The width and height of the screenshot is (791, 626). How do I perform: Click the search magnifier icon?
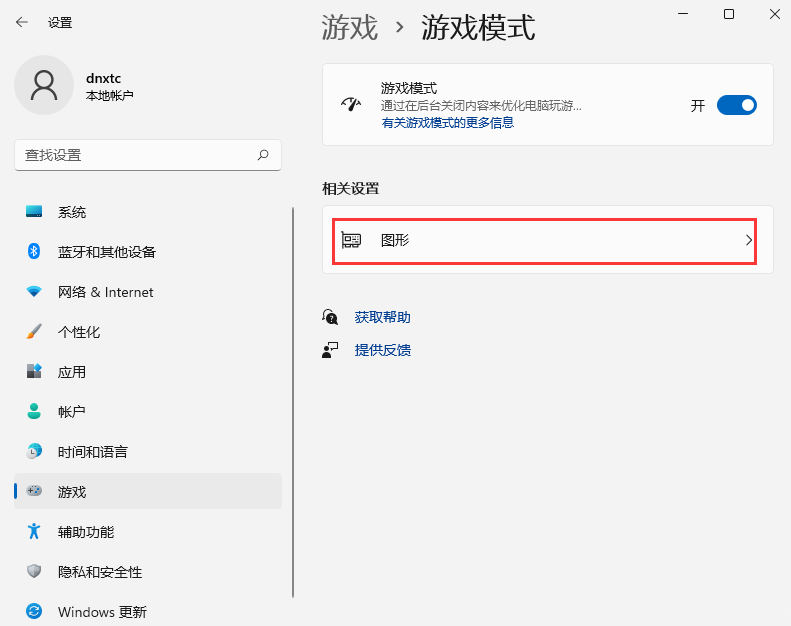(x=263, y=155)
